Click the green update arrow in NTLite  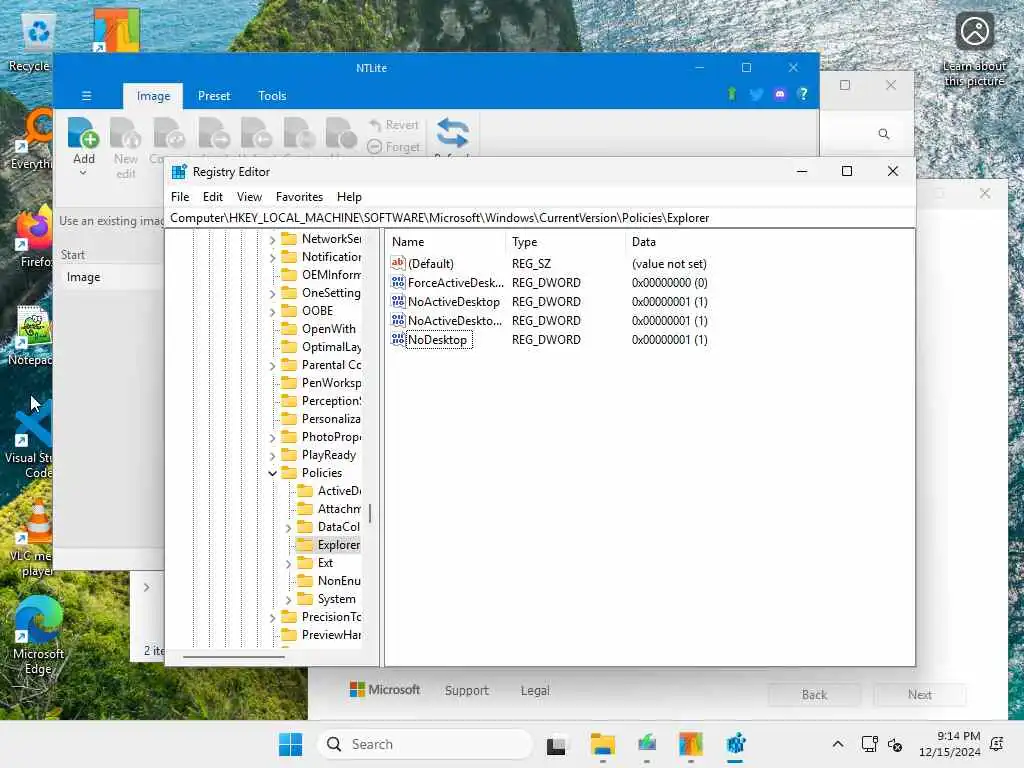[732, 94]
